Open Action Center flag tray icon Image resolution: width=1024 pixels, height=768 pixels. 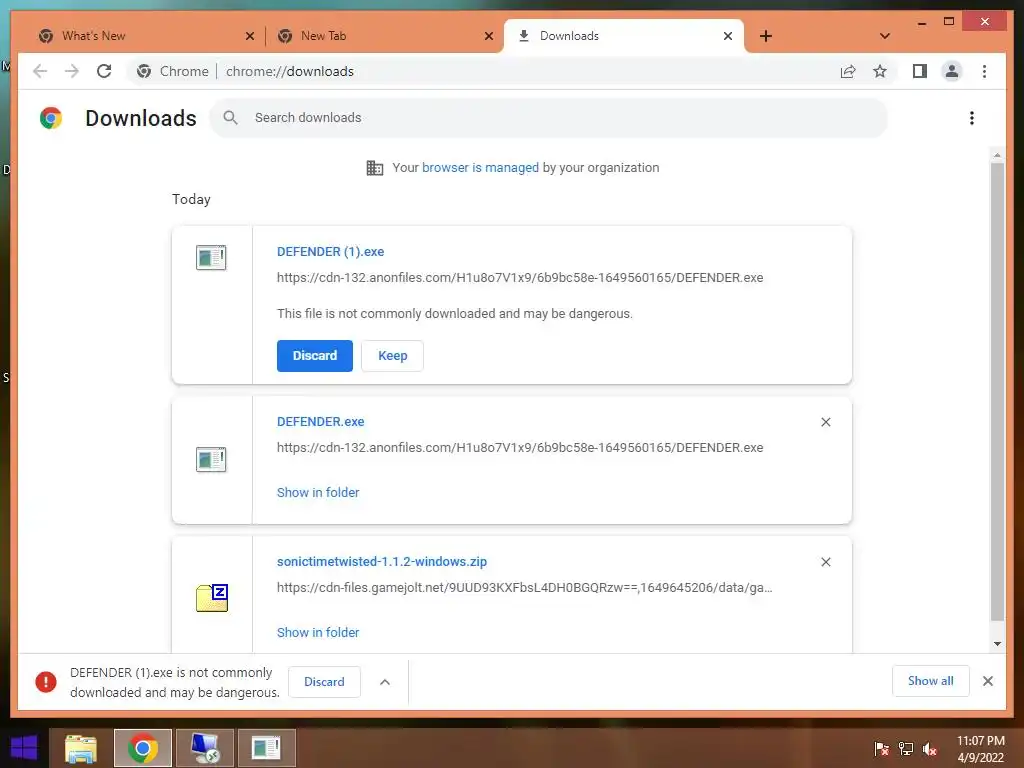[882, 749]
